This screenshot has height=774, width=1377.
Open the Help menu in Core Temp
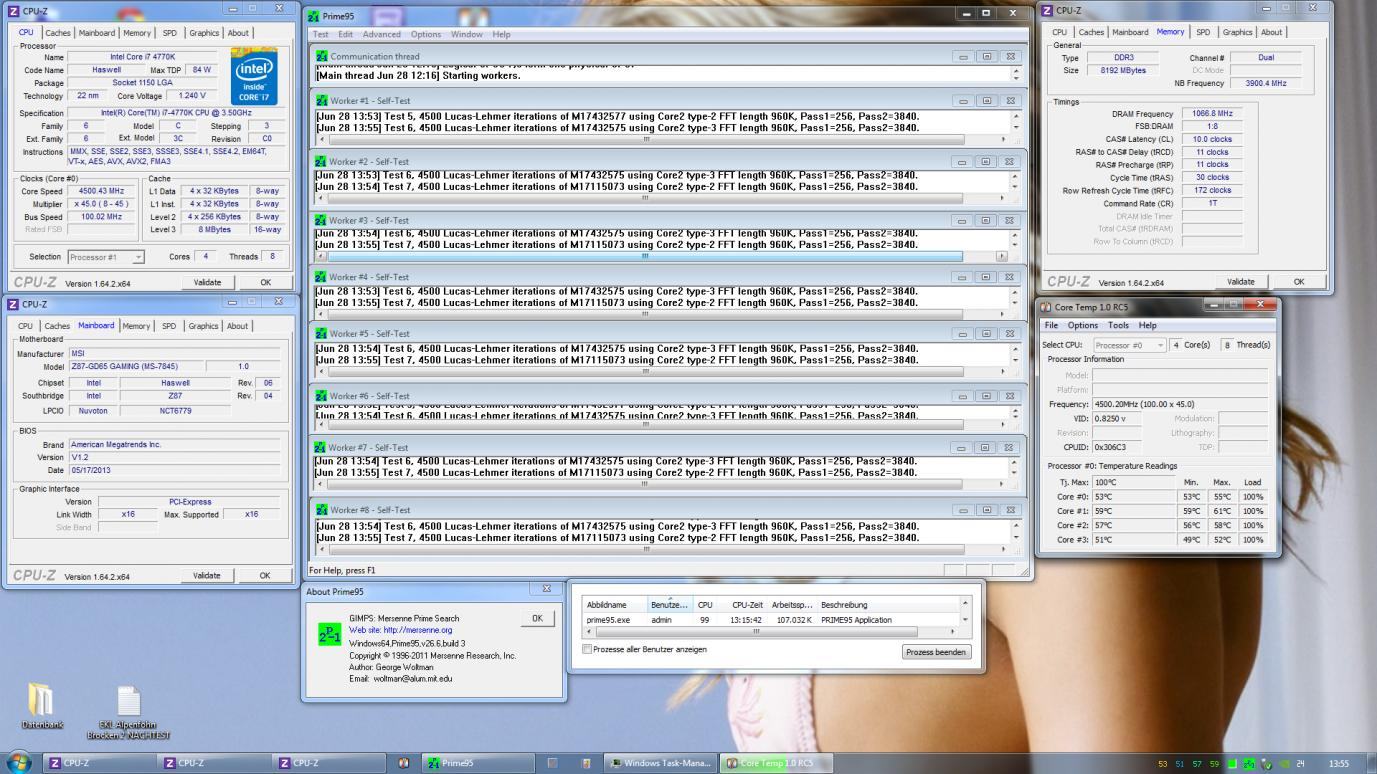click(x=1147, y=325)
